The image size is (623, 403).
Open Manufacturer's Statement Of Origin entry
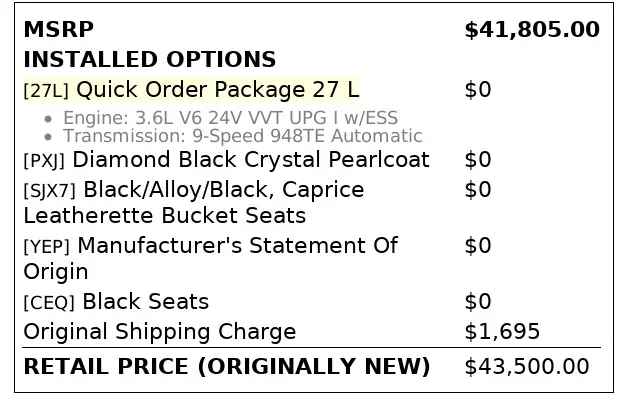[x=237, y=246]
